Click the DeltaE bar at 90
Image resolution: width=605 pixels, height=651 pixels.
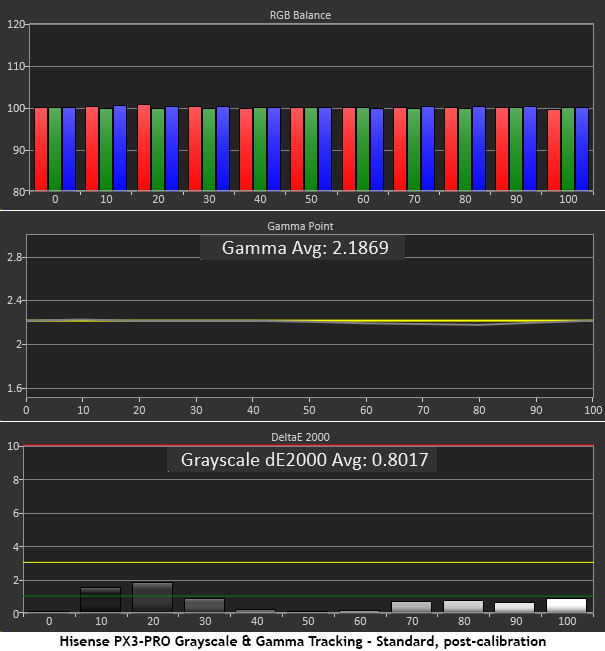[x=514, y=607]
